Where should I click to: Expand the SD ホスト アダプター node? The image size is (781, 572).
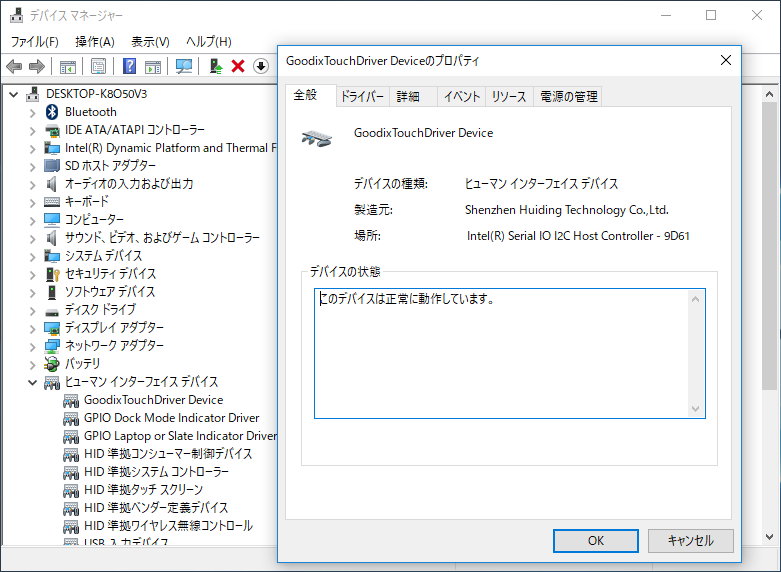[32, 166]
